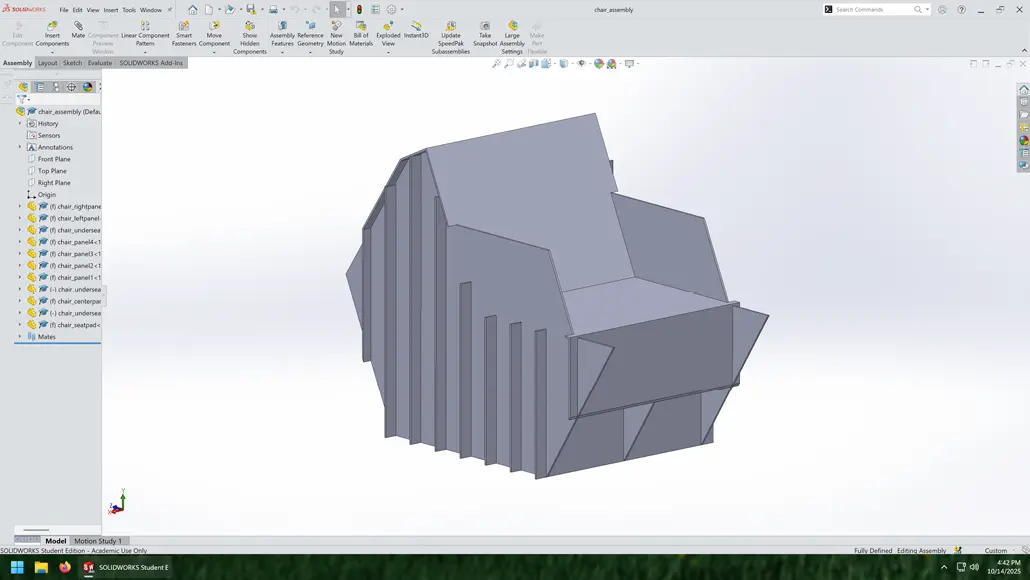Image resolution: width=1030 pixels, height=580 pixels.
Task: Open the Bill of Materials tool
Action: click(x=361, y=31)
